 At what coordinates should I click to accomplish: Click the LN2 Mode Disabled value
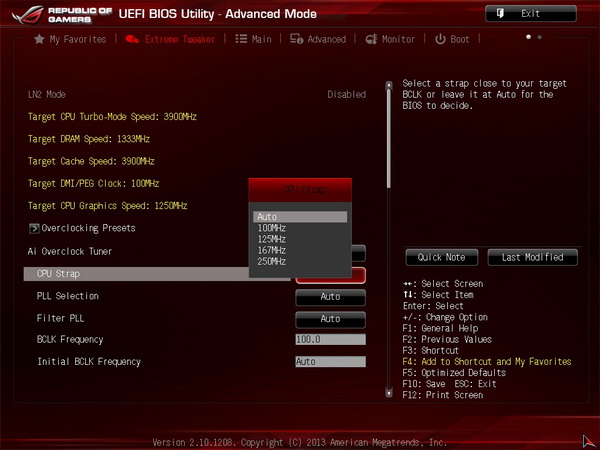coord(347,95)
